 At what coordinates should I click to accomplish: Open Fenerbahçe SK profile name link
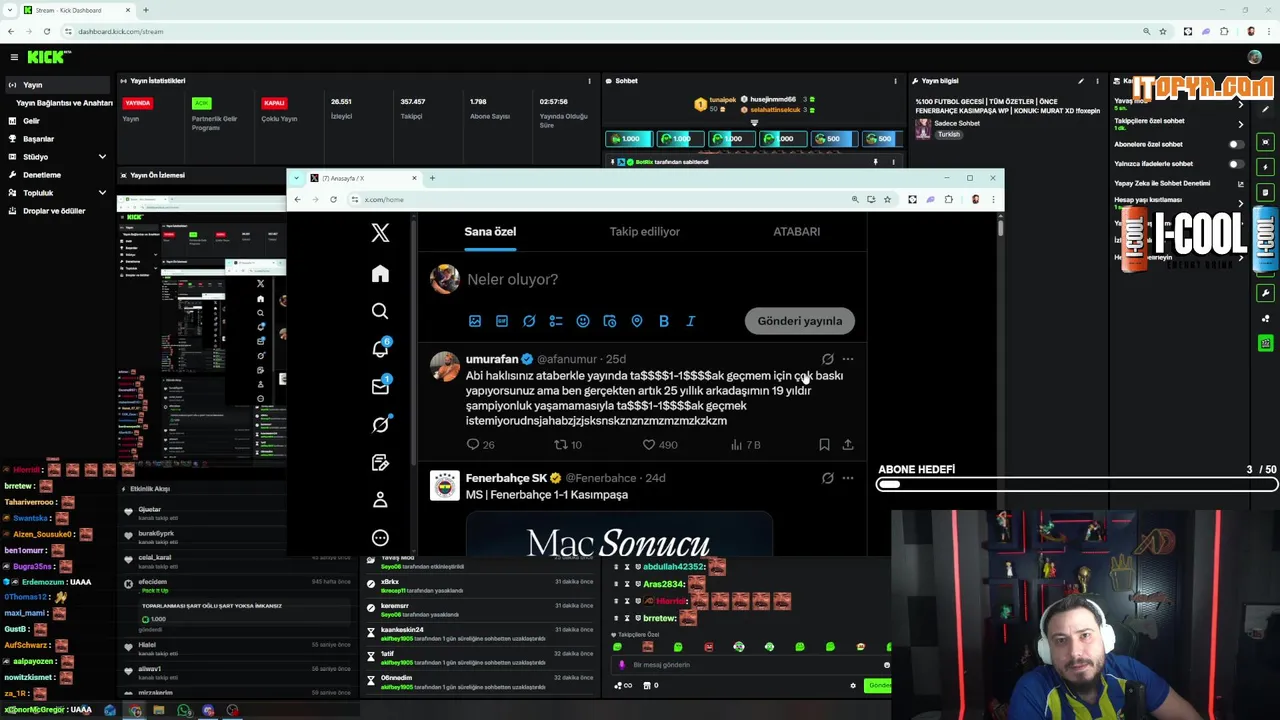pos(506,478)
